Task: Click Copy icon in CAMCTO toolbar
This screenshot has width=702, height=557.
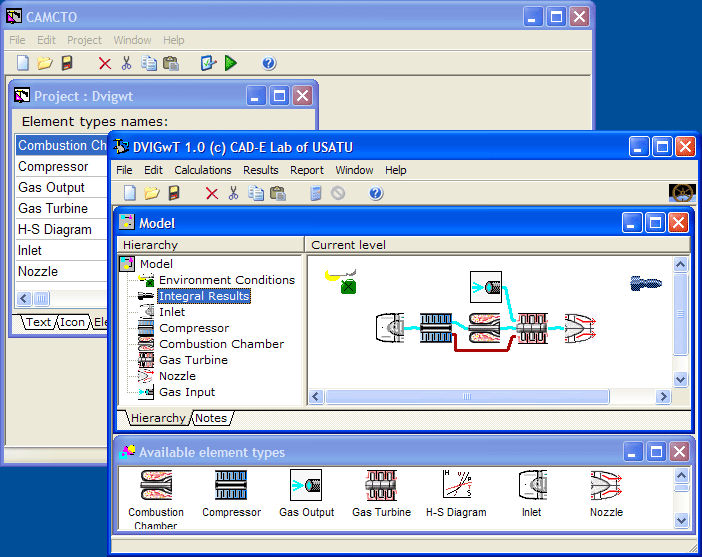Action: (149, 63)
